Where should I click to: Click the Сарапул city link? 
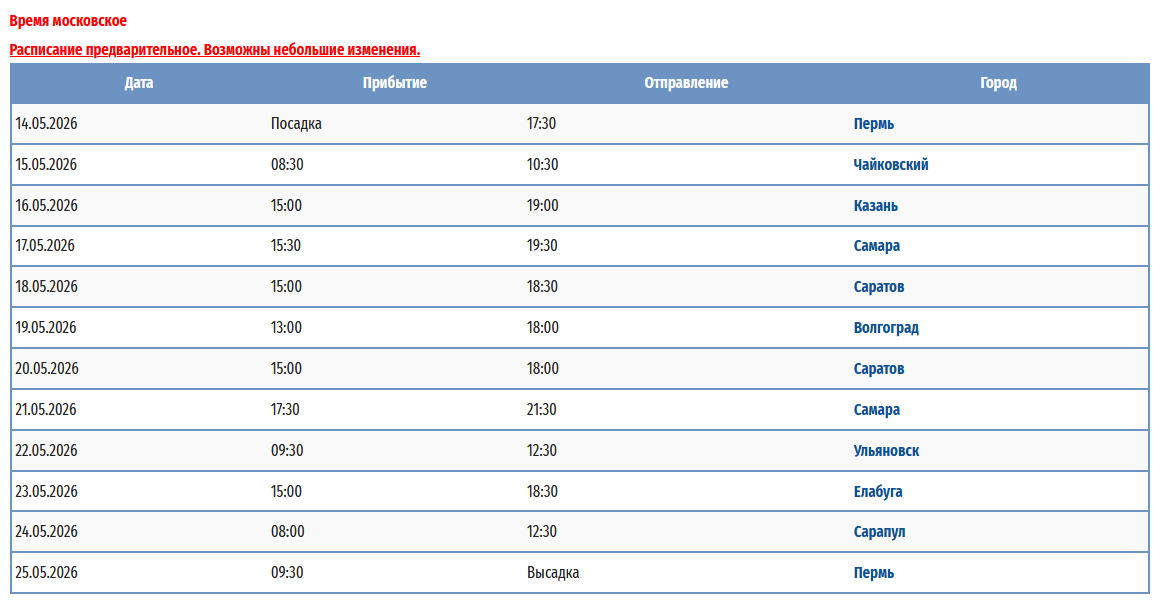click(879, 532)
